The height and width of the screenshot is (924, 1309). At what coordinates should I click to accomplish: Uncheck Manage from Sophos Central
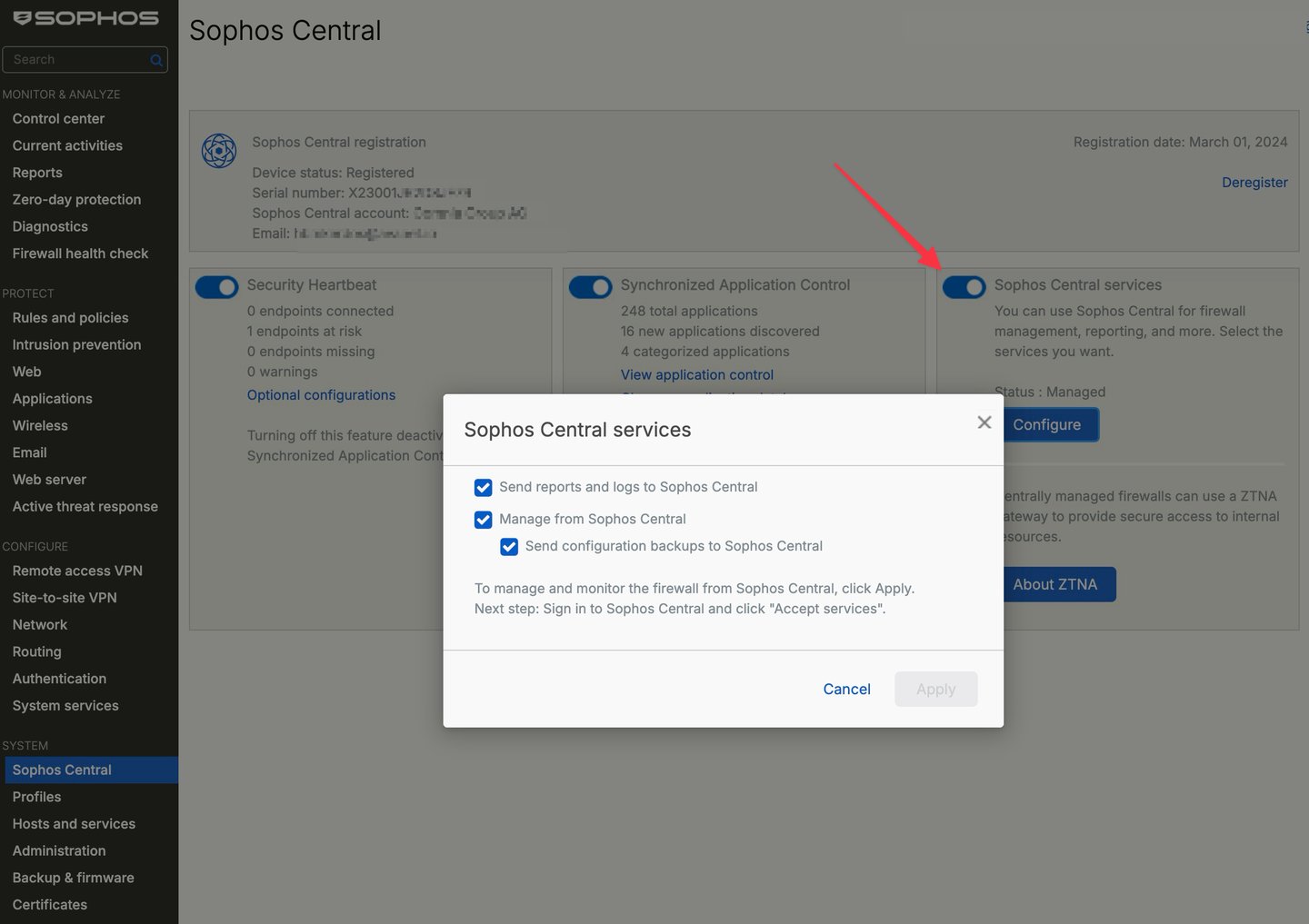click(x=484, y=520)
